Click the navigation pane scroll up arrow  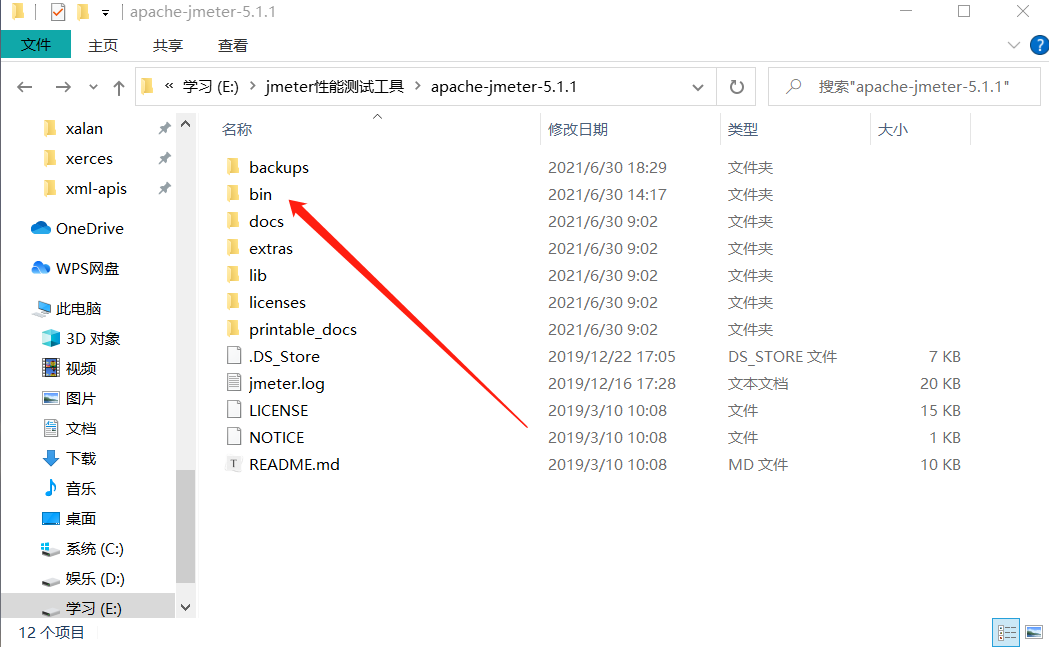tap(186, 124)
